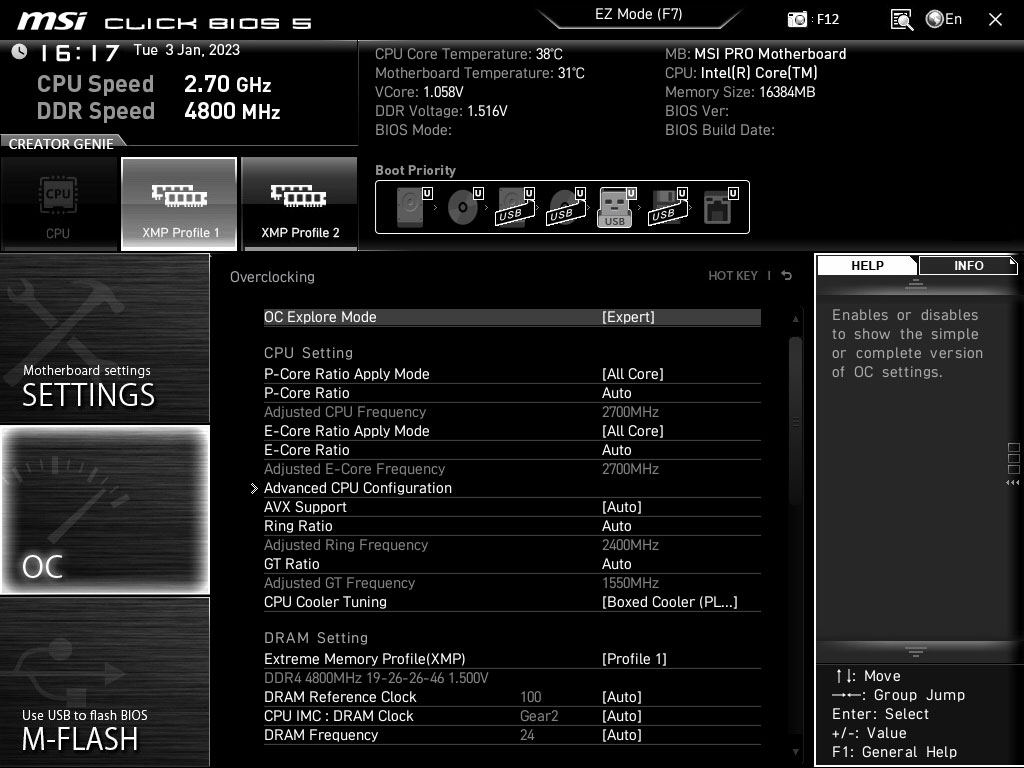Switch to the INFO tab

click(967, 265)
